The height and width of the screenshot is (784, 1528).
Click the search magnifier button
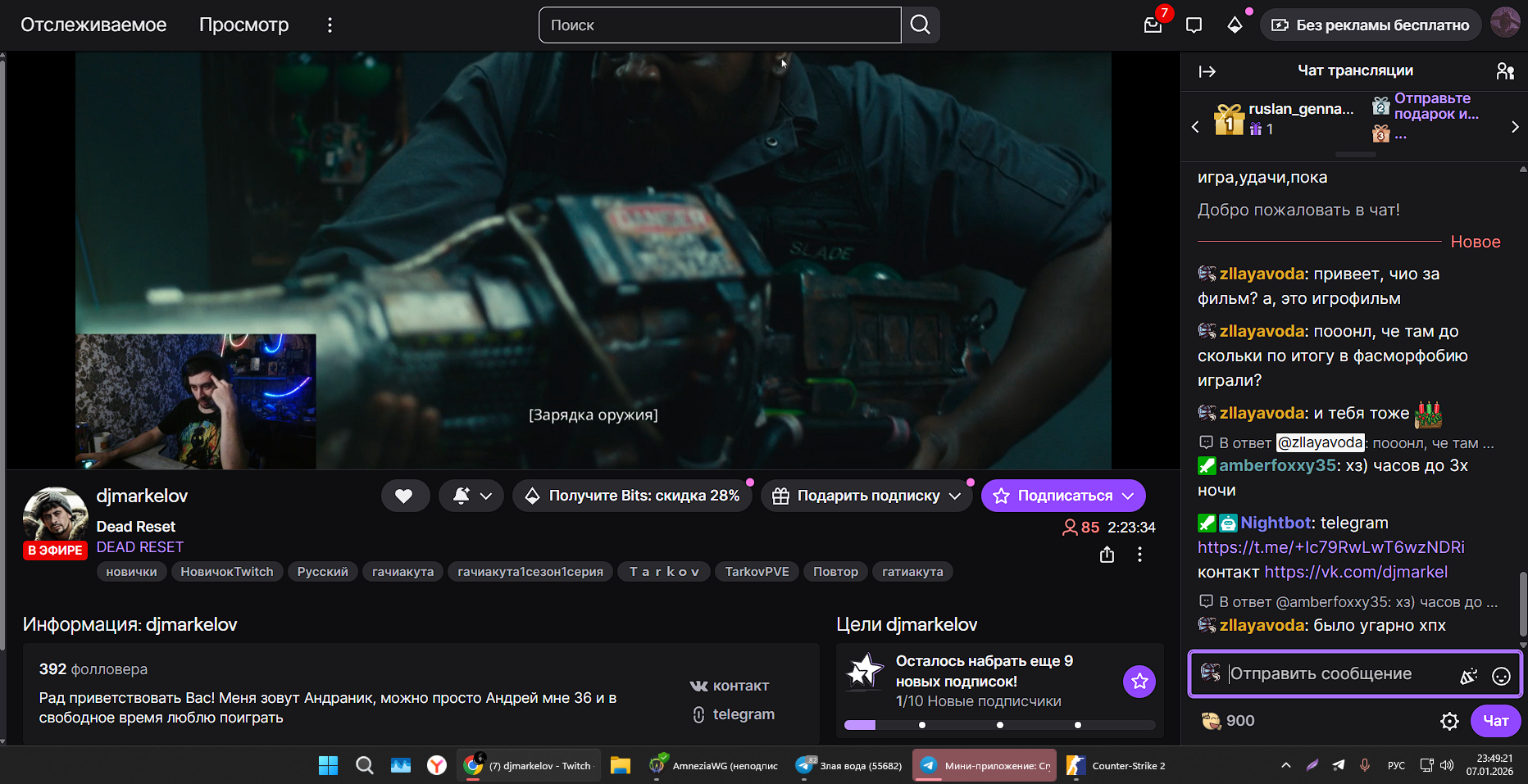[x=921, y=25]
